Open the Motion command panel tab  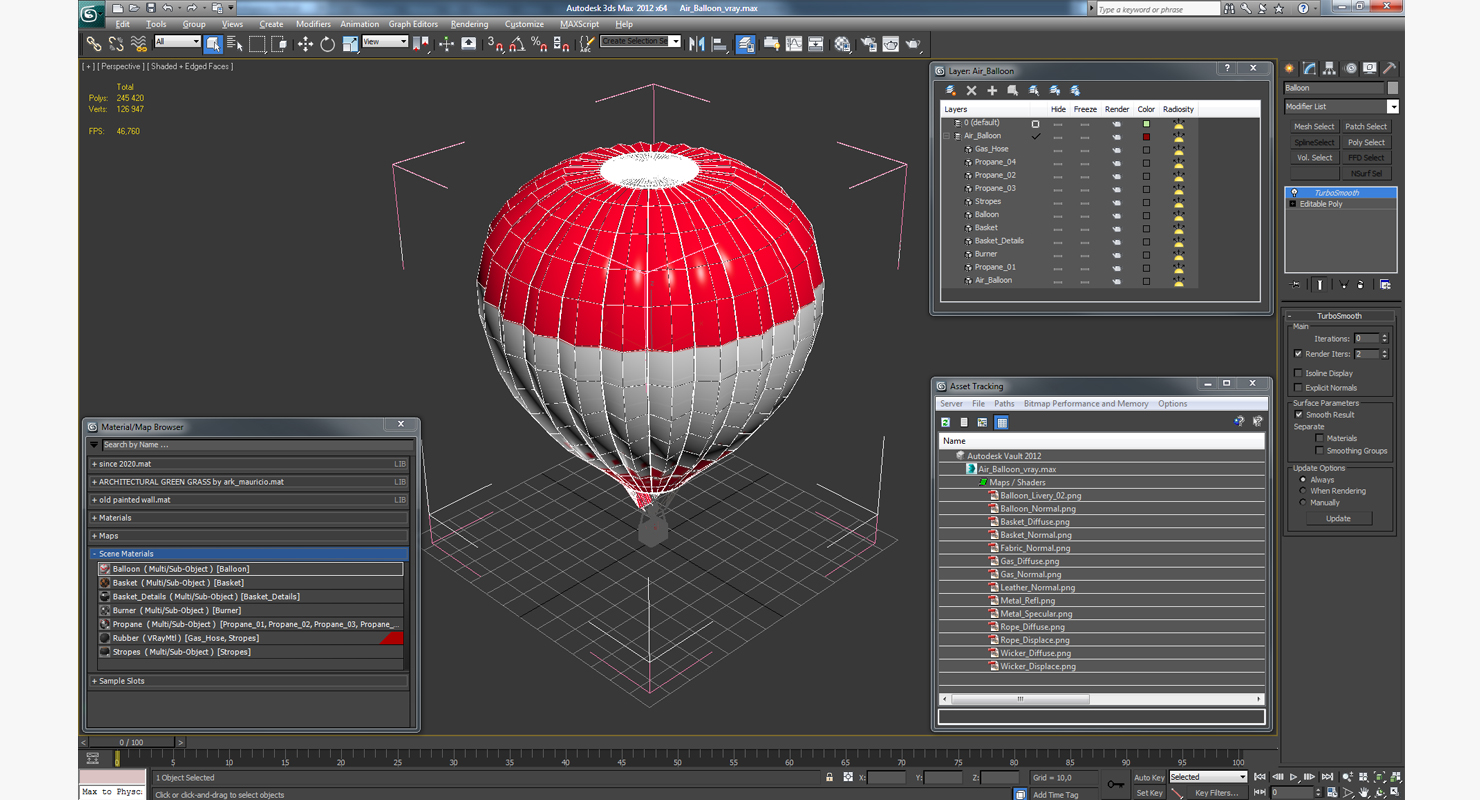1350,68
